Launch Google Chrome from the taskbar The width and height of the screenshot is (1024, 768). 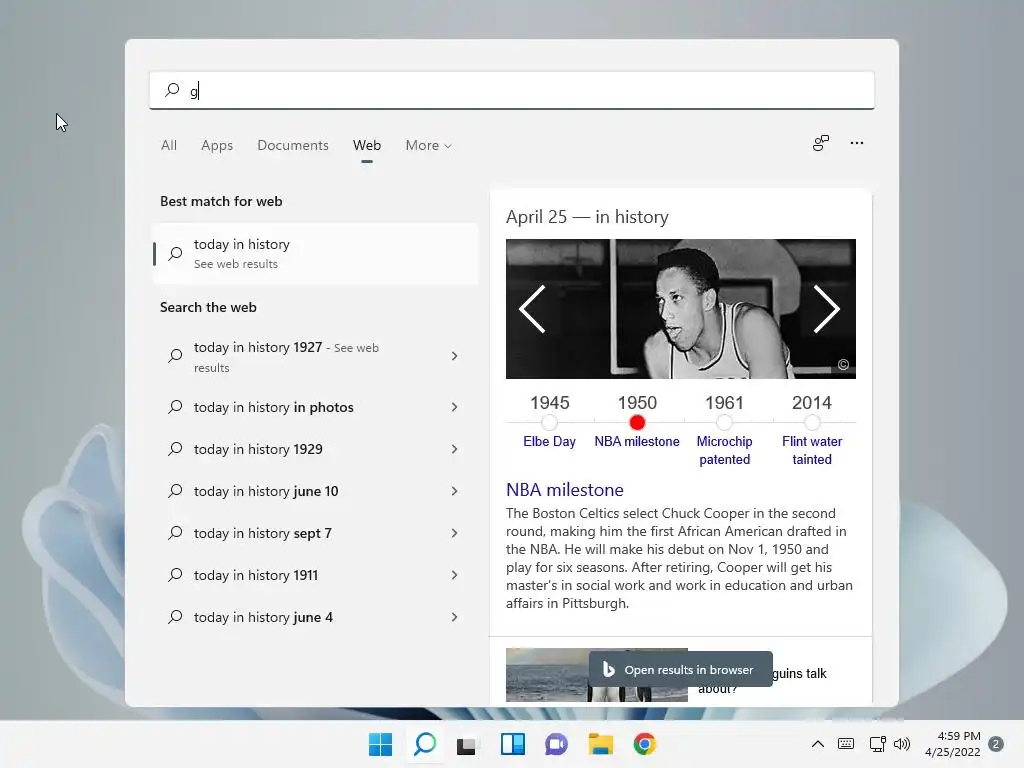point(645,744)
